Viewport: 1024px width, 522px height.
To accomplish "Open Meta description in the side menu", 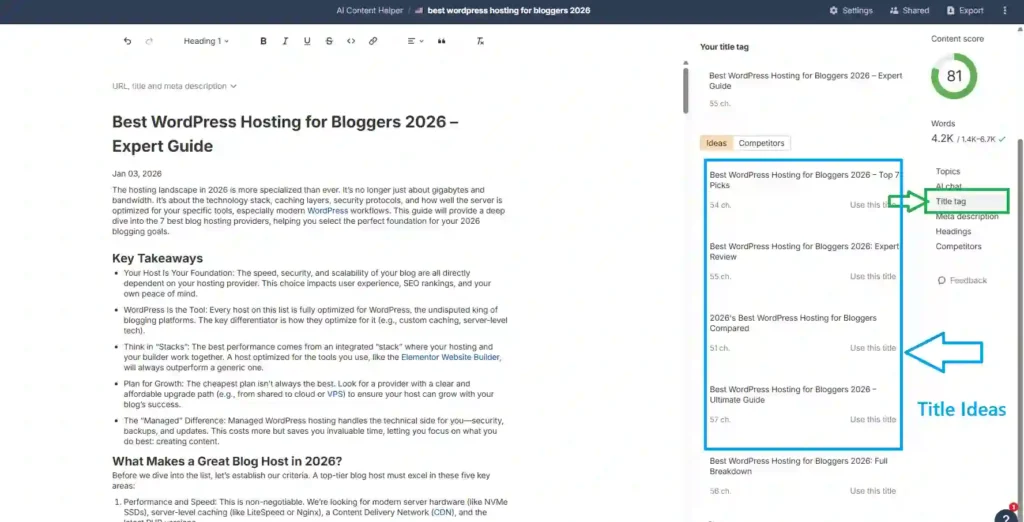I will [967, 216].
